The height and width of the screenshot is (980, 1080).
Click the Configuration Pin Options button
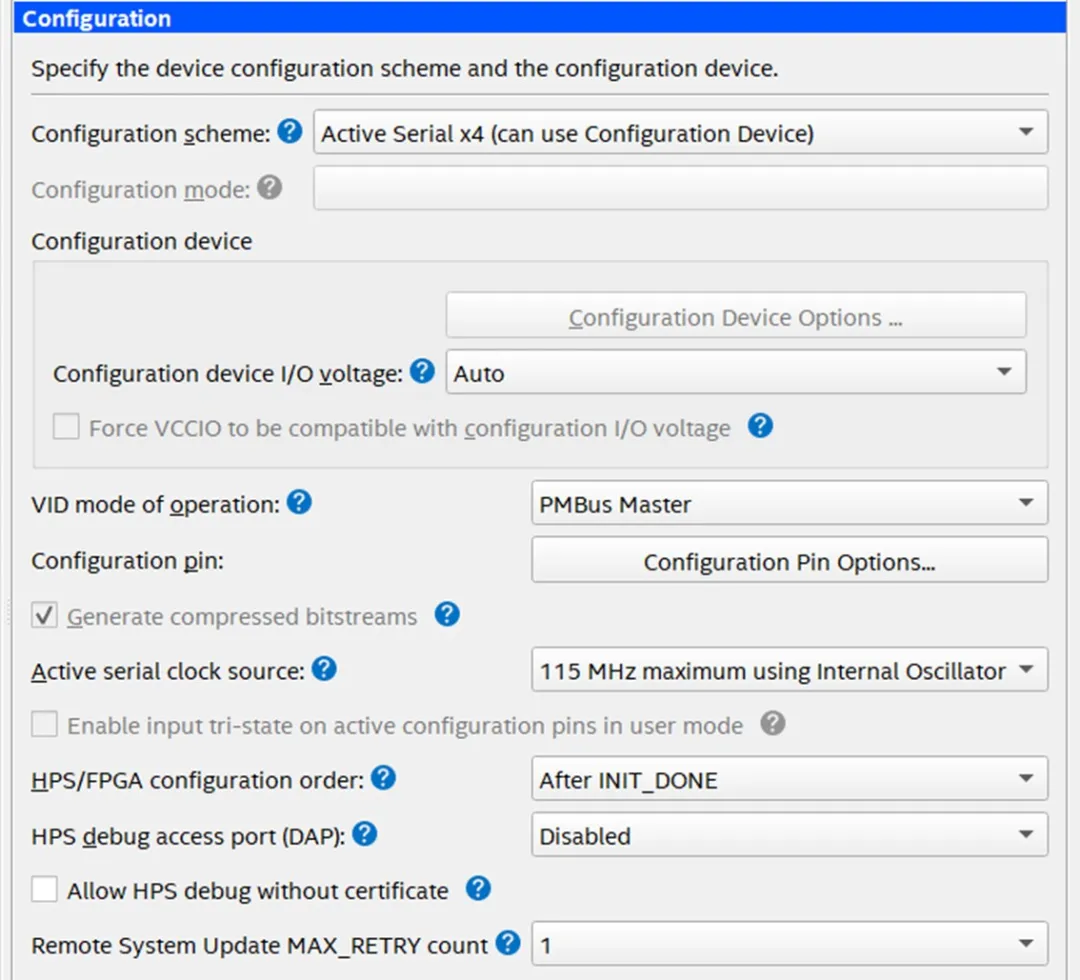click(x=789, y=561)
